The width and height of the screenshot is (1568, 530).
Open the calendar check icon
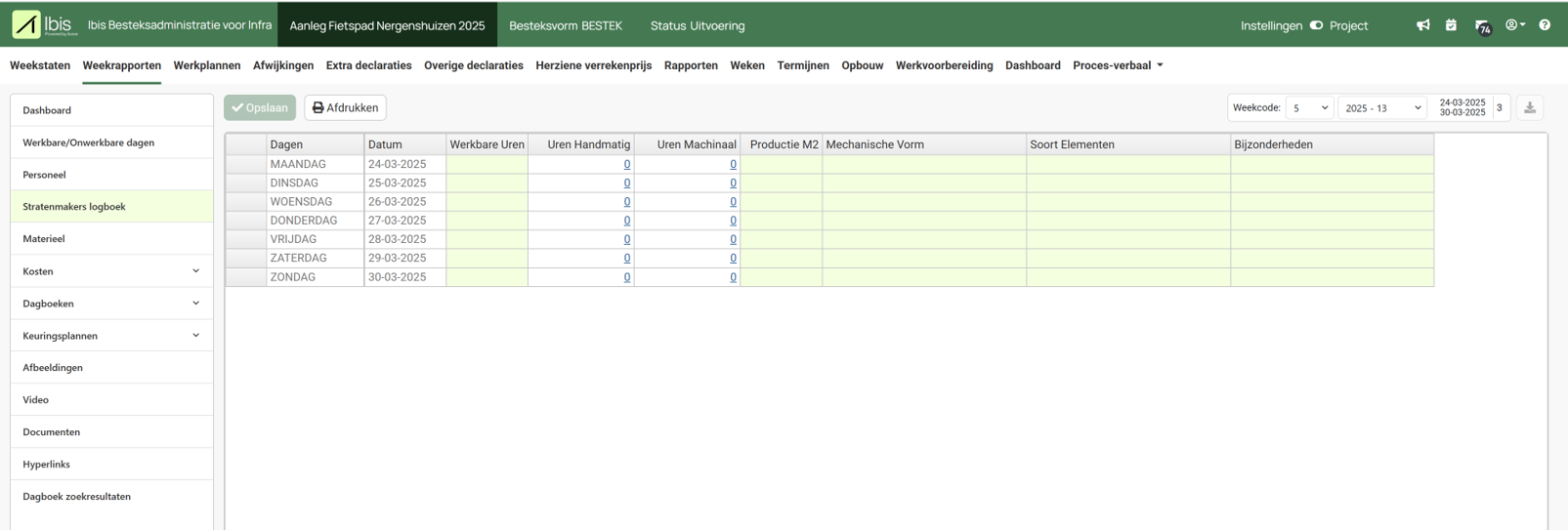click(x=1451, y=25)
